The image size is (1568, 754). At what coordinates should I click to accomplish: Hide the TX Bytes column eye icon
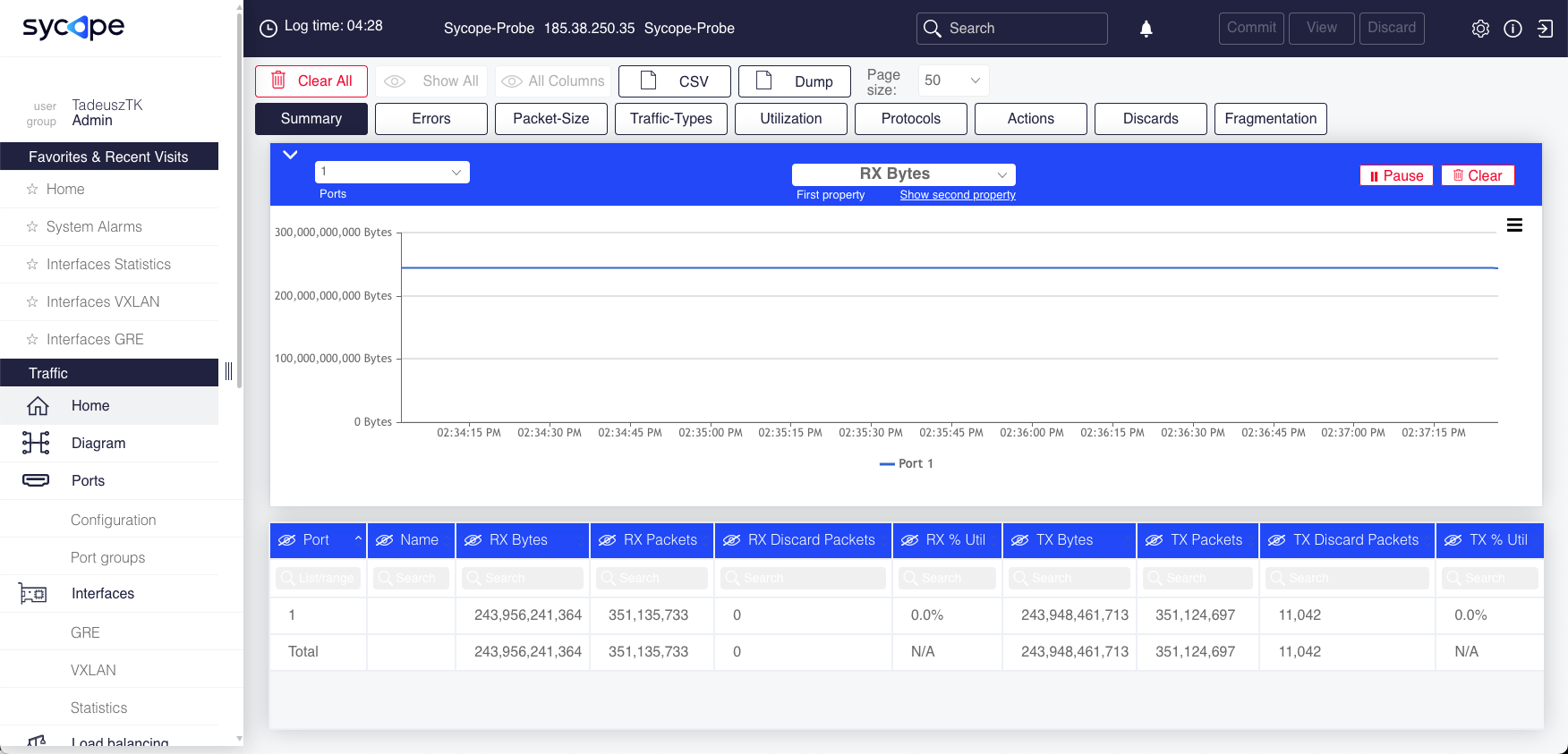pos(1020,540)
